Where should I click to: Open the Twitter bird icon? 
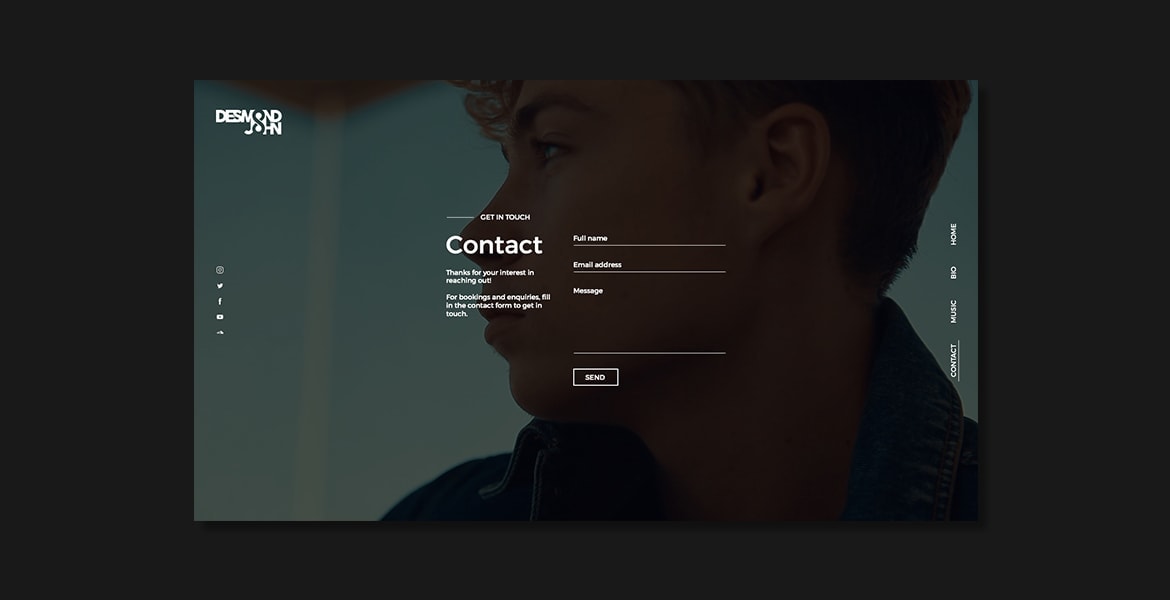click(x=219, y=286)
